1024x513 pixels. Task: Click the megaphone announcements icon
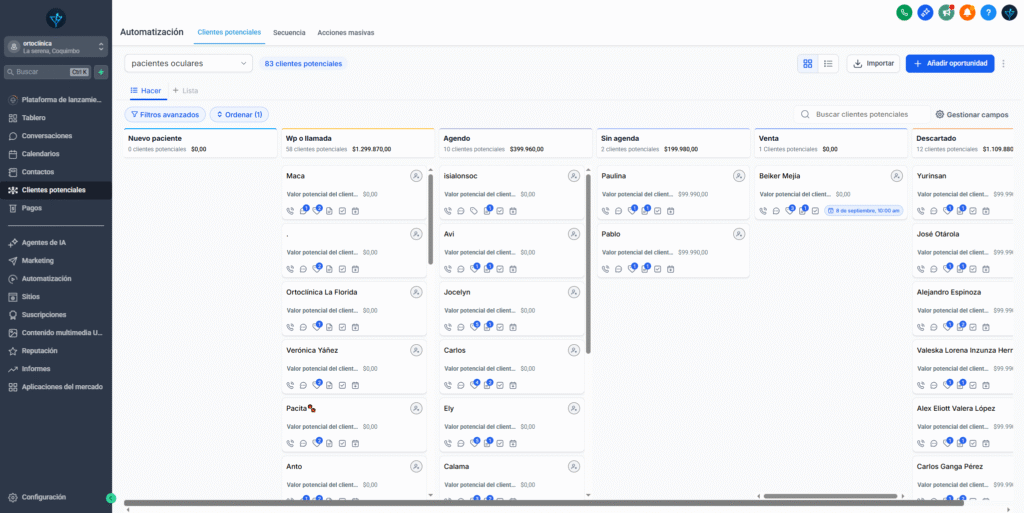tap(946, 12)
